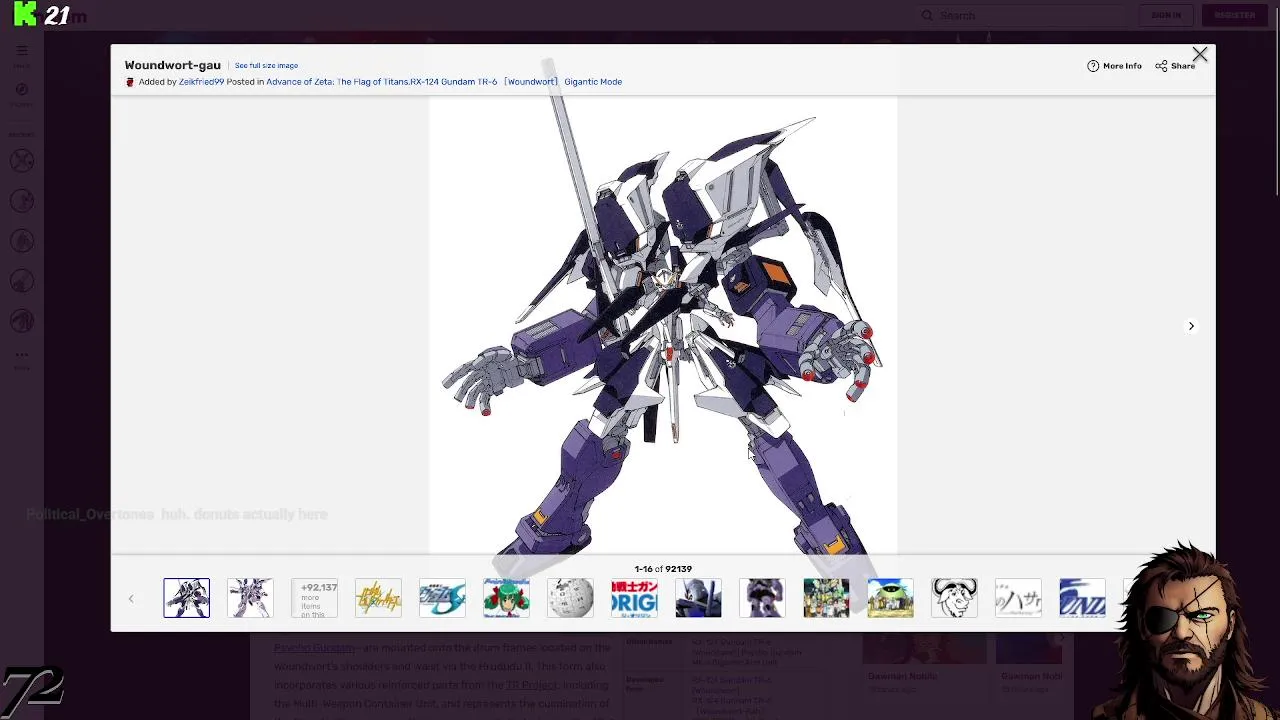The image size is (1280, 720).
Task: Open hamburger menu in background left sidebar
Action: pos(22,51)
